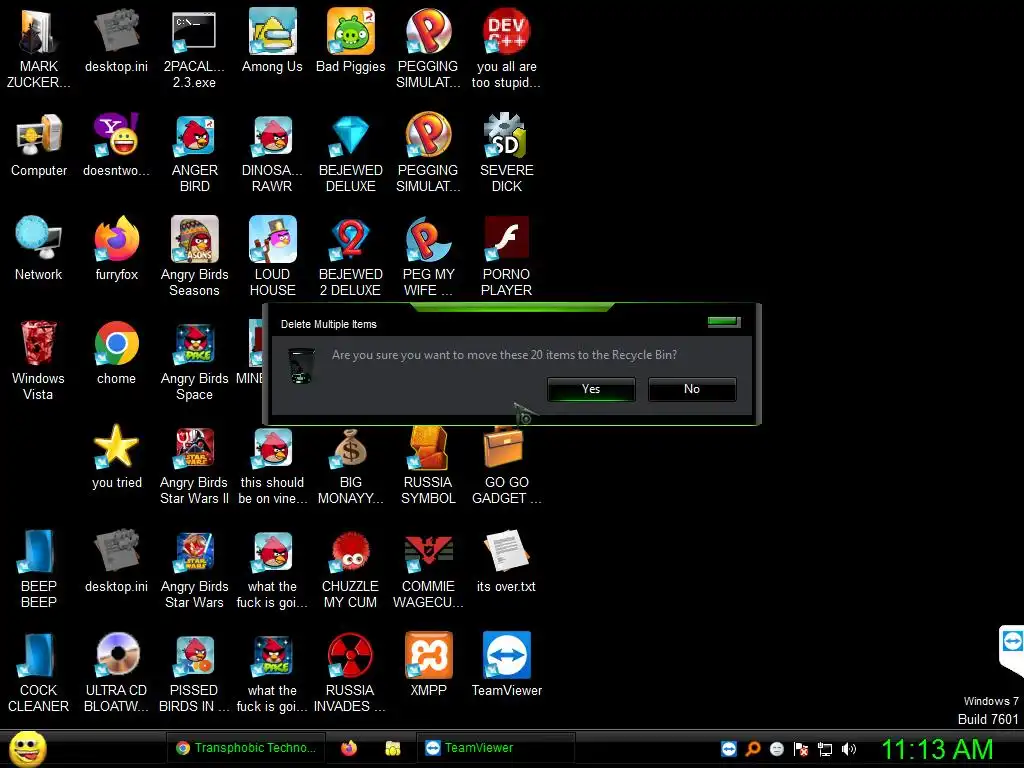Select the Flash player desktop icon

tap(506, 257)
